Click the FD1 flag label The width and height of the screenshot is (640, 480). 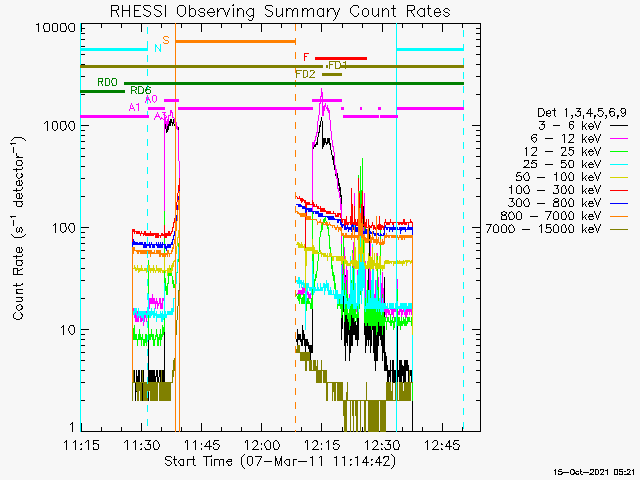coord(337,65)
